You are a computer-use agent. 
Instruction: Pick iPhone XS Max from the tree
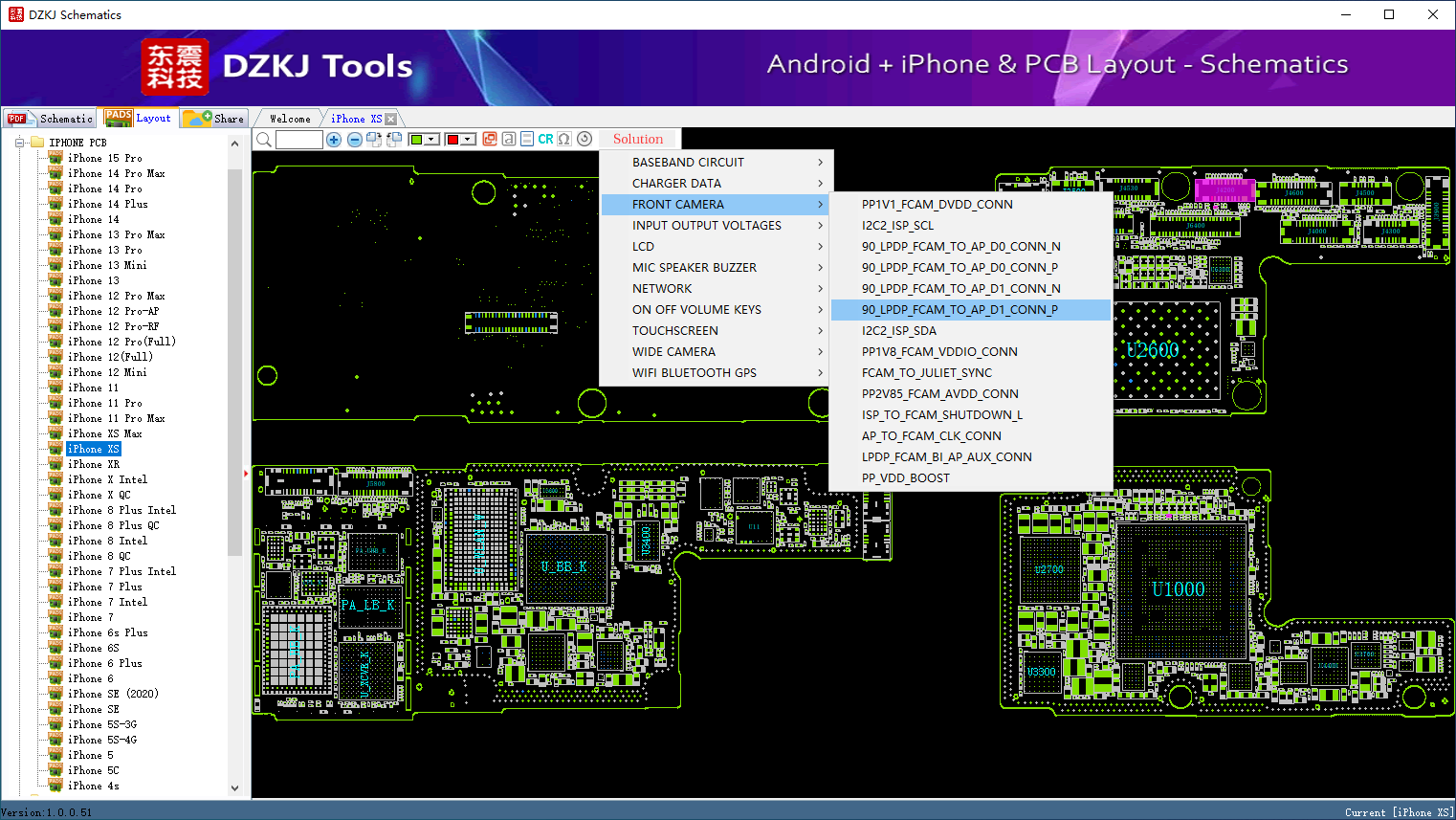105,433
